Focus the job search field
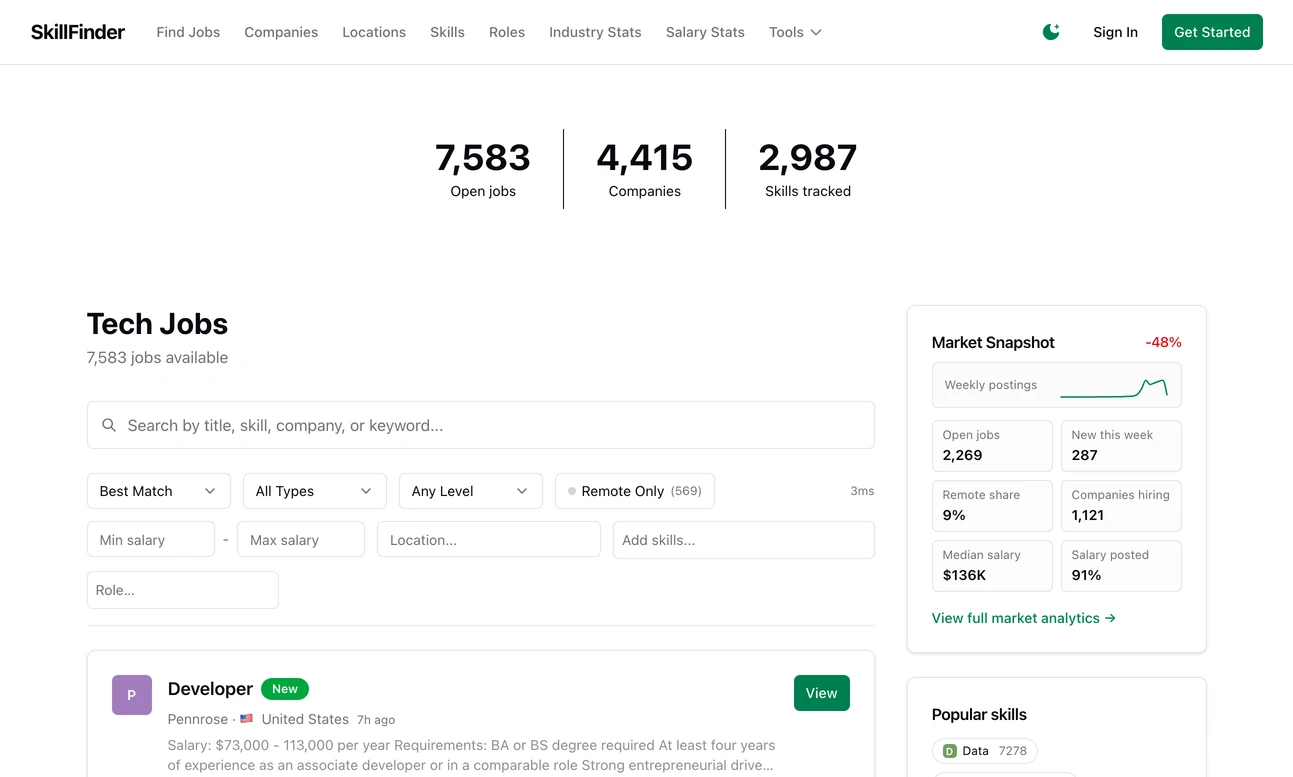The height and width of the screenshot is (777, 1293). [481, 425]
